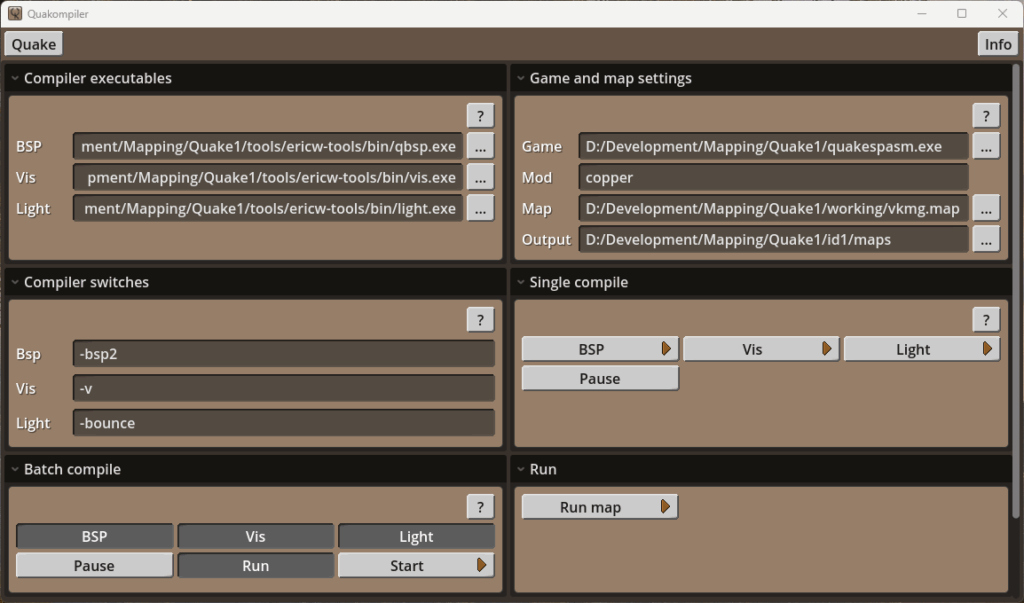The width and height of the screenshot is (1024, 603).
Task: Click the Compiler switches help button
Action: click(x=480, y=320)
